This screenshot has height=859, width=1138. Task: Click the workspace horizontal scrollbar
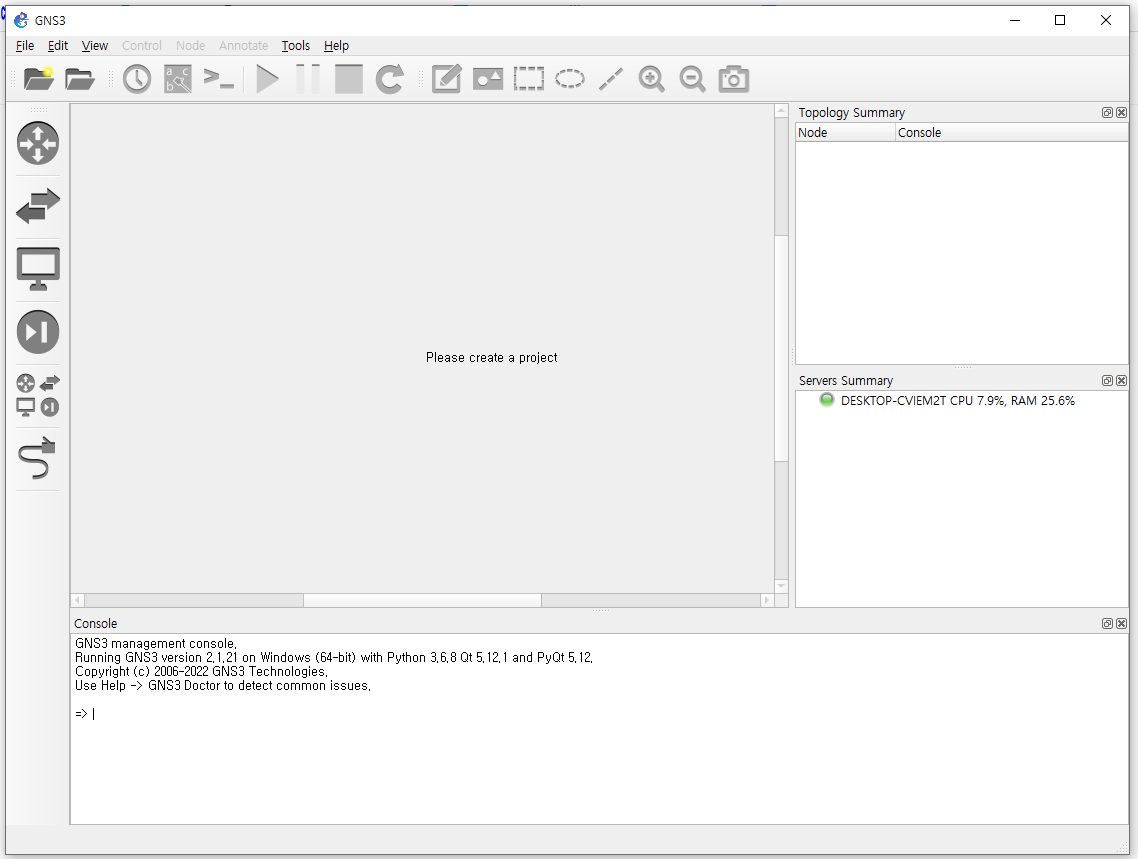point(422,600)
